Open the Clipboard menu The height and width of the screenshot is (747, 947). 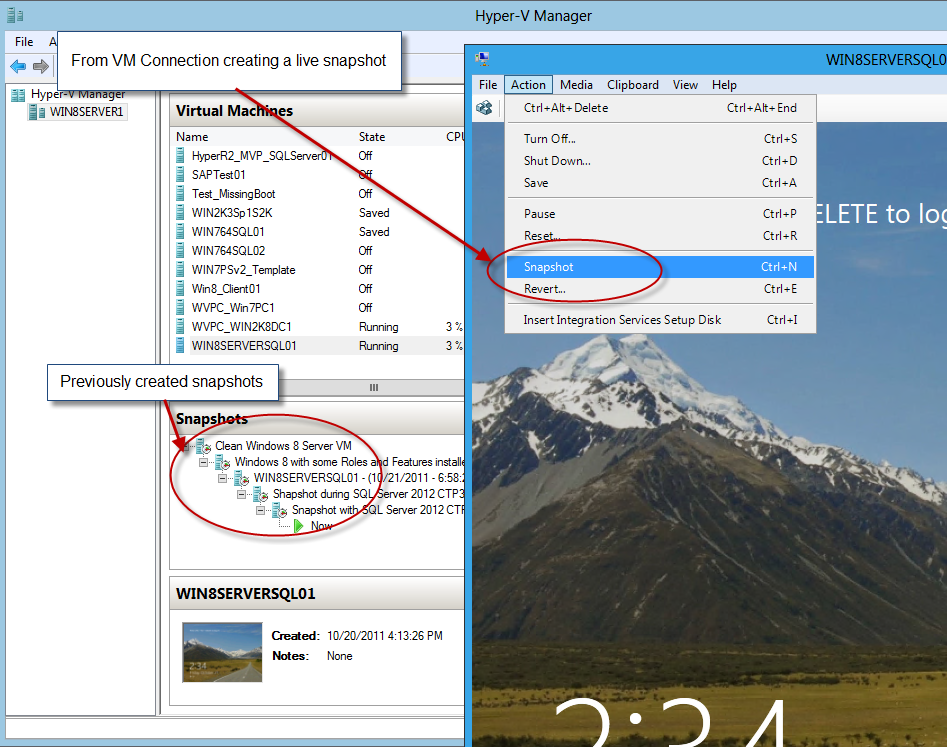[x=633, y=85]
